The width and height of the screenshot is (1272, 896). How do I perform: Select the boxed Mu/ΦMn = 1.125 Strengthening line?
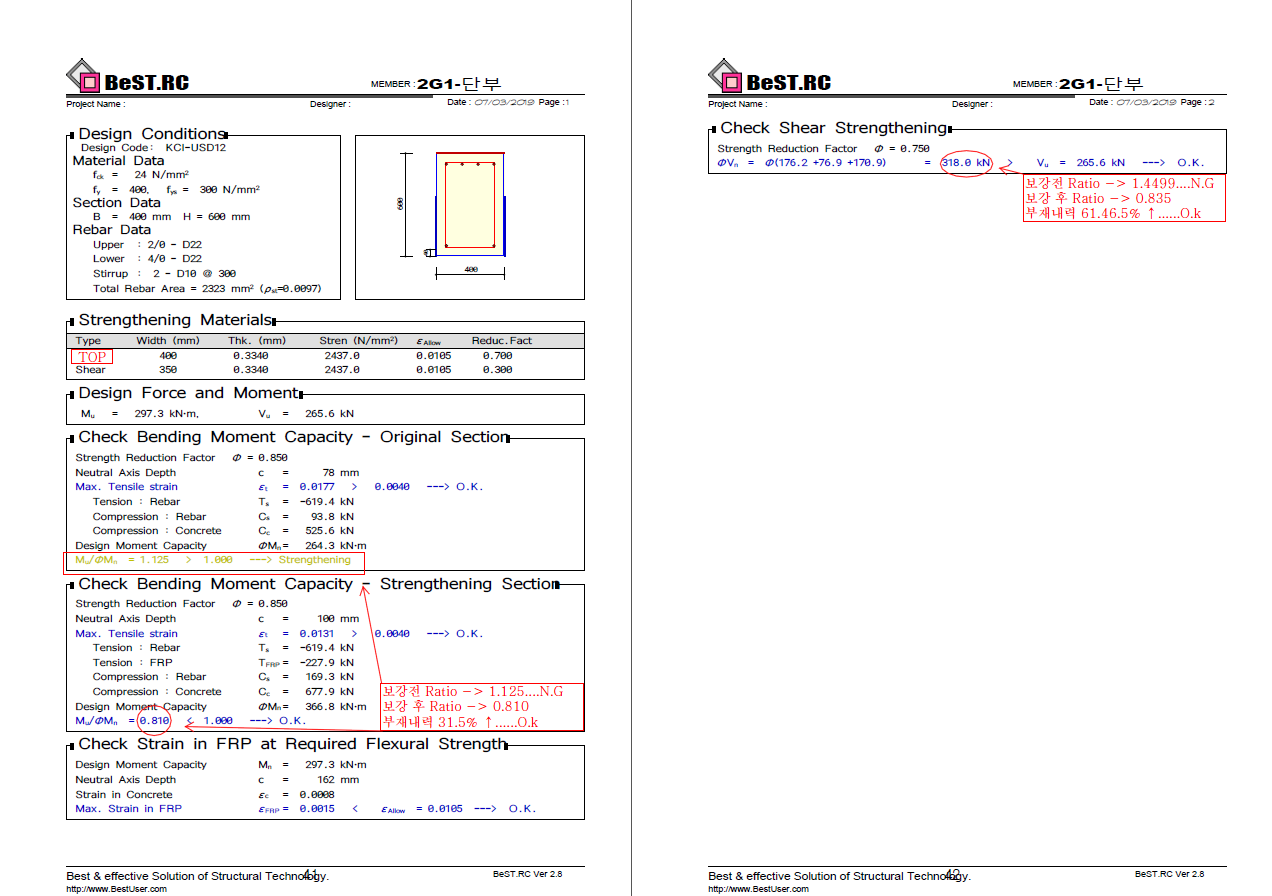pos(214,561)
